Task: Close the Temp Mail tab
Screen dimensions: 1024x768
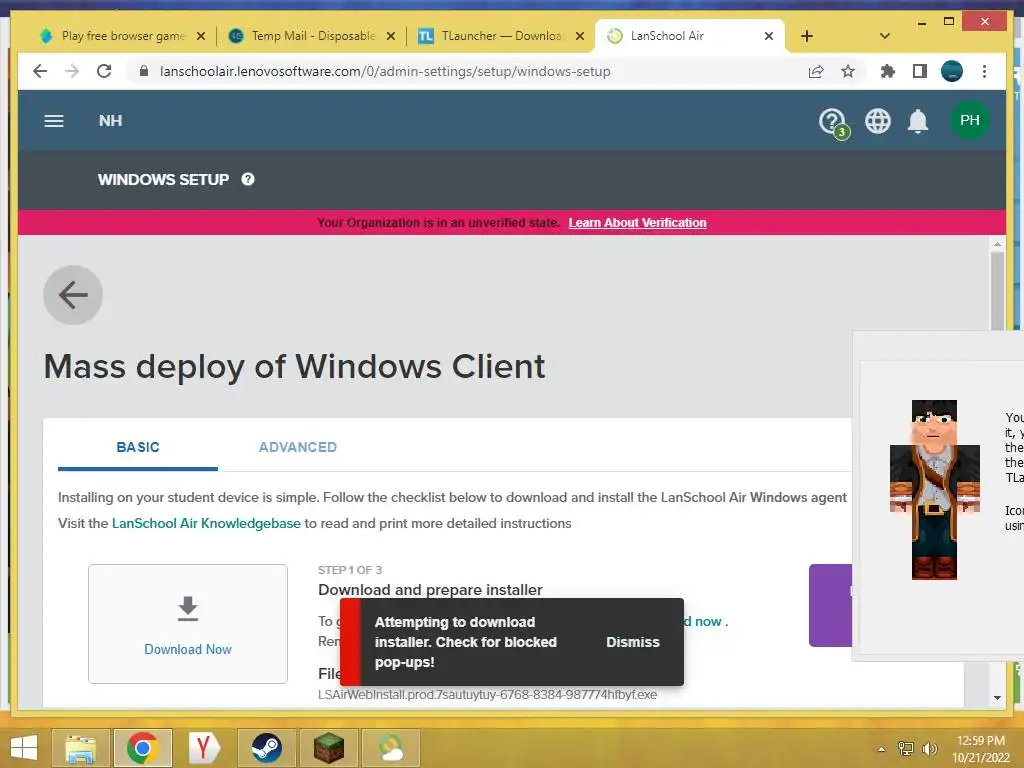Action: [x=391, y=36]
